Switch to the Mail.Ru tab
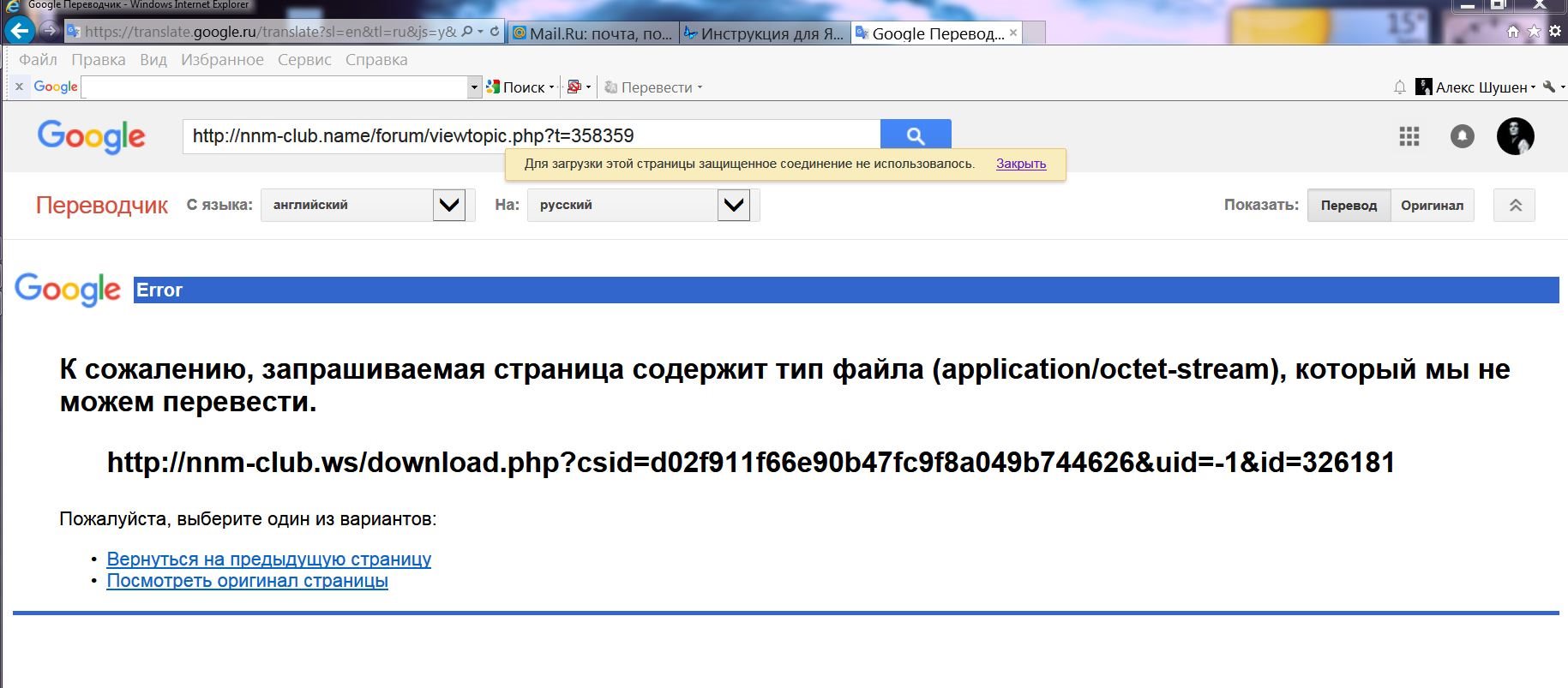 tap(593, 33)
